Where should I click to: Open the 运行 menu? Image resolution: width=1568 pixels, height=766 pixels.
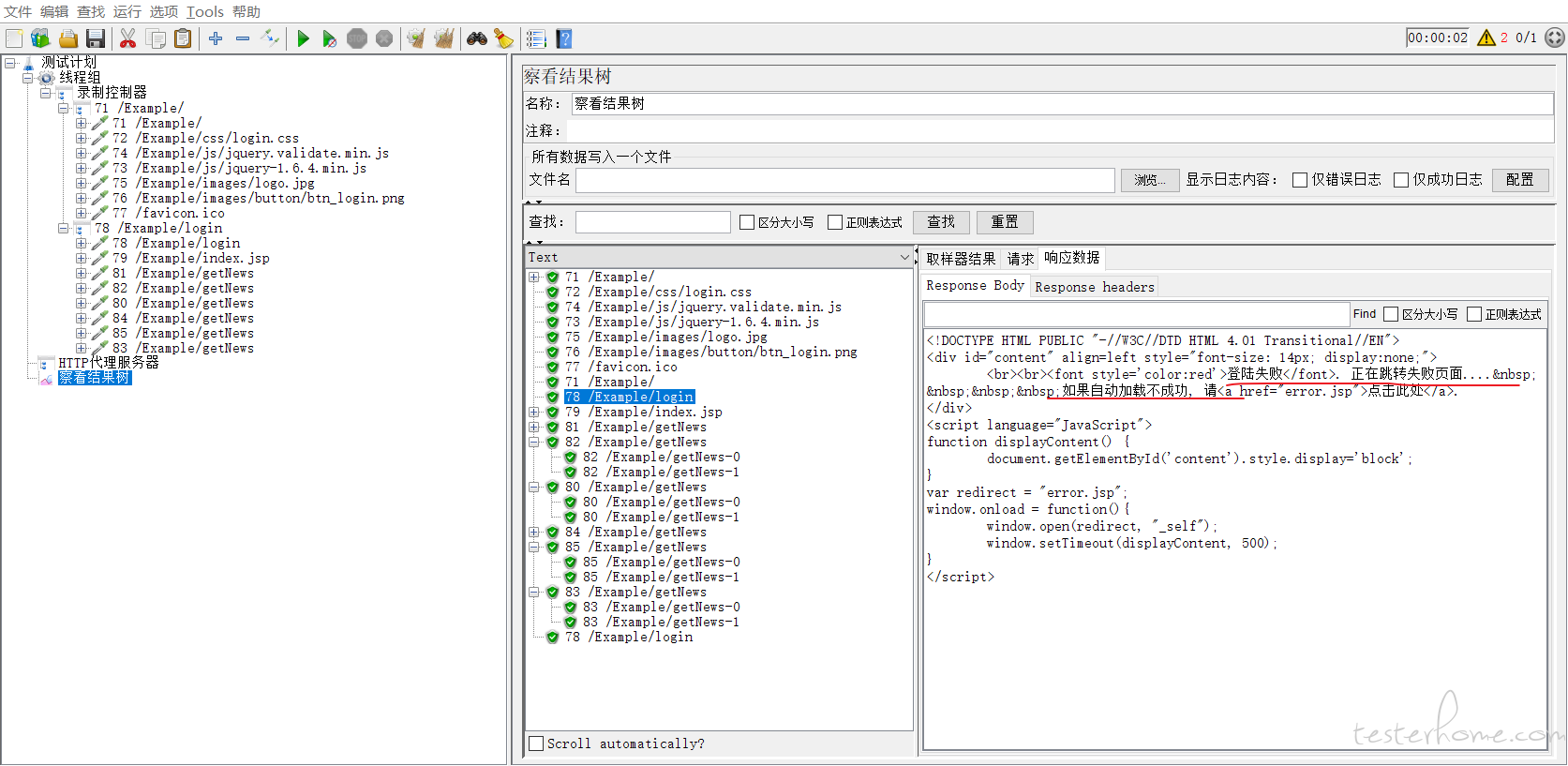pos(127,11)
